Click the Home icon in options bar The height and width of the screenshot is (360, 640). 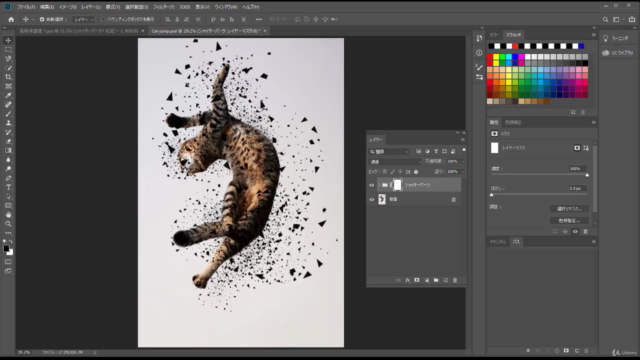(x=11, y=19)
